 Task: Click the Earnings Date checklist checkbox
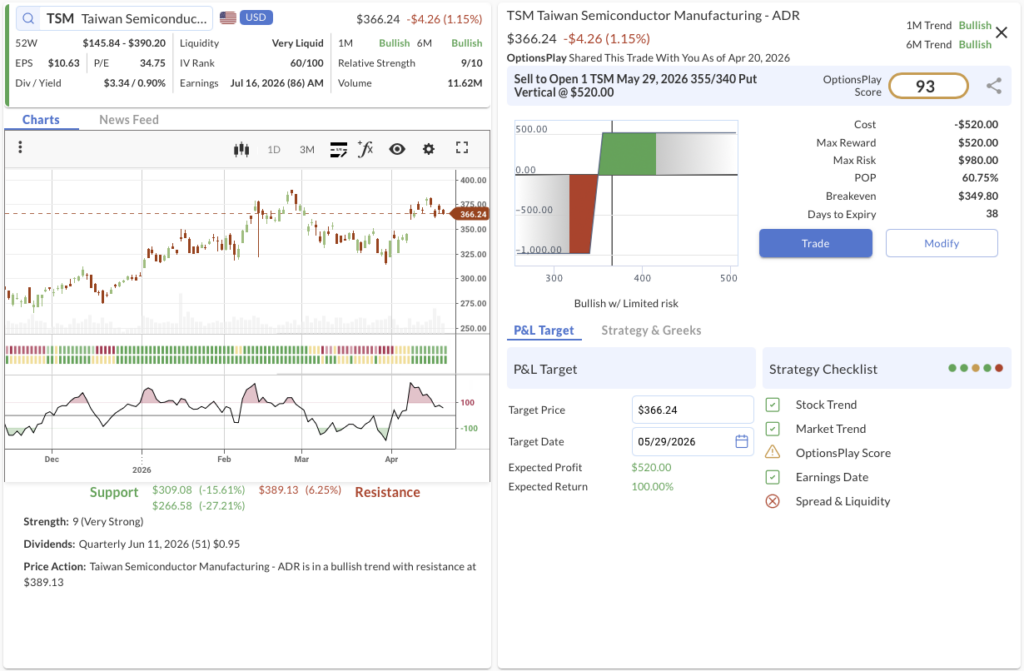(x=772, y=477)
